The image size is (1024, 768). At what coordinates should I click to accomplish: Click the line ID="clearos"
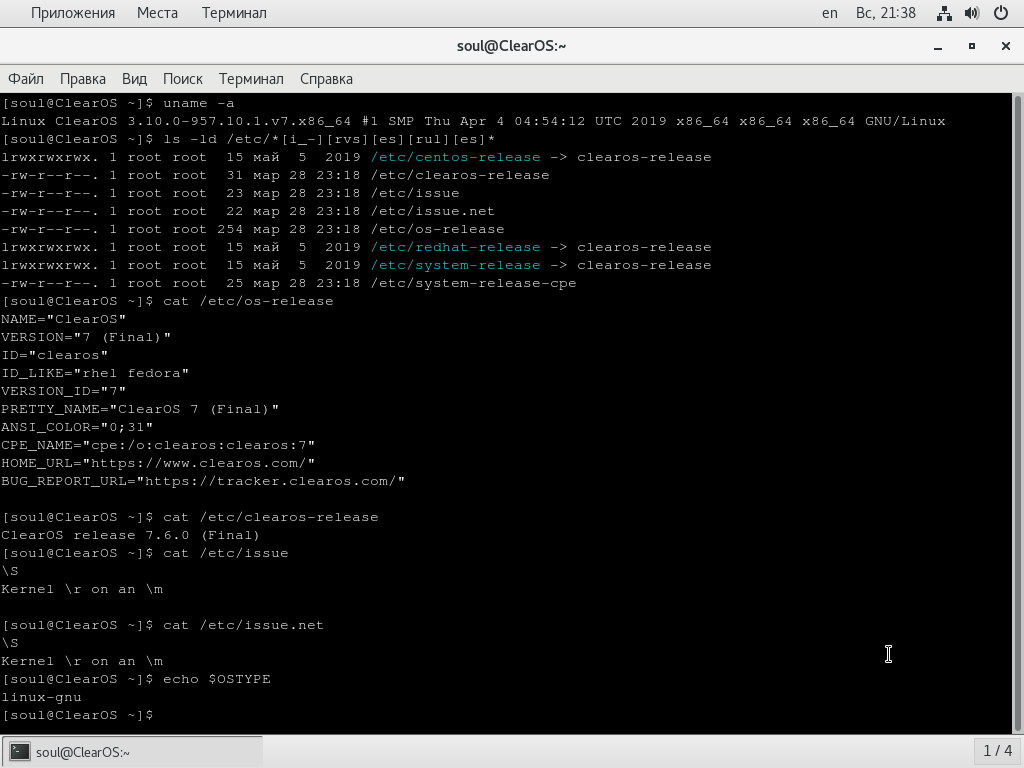pyautogui.click(x=55, y=355)
